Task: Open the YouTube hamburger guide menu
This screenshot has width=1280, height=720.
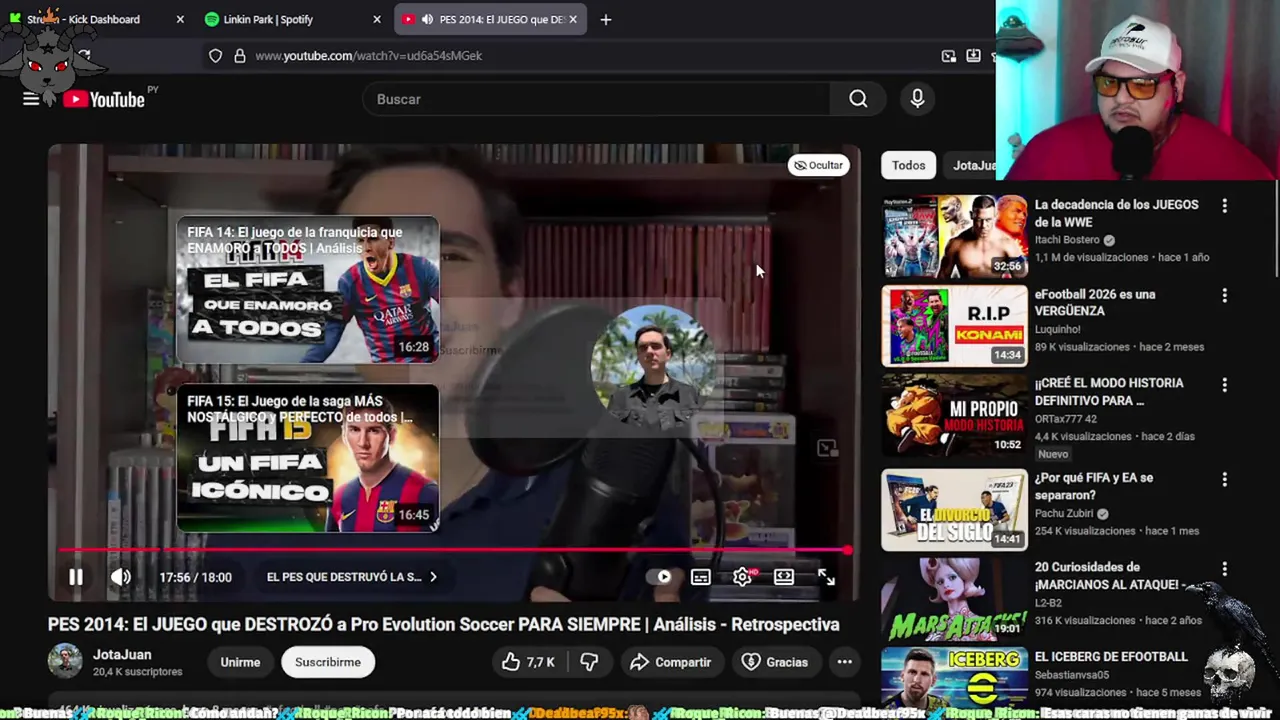Action: click(31, 98)
